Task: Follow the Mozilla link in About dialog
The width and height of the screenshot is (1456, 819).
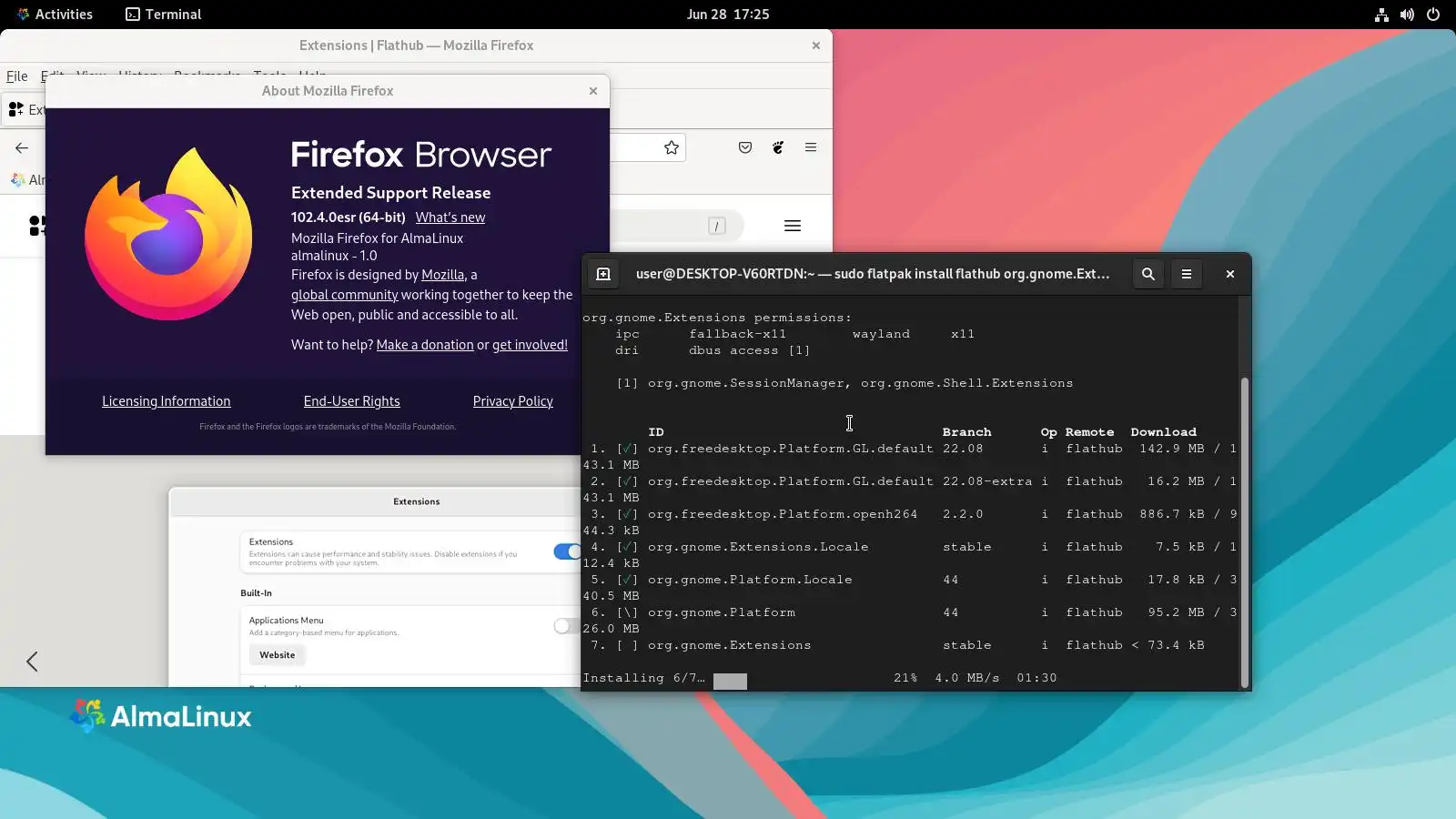Action: click(x=443, y=275)
